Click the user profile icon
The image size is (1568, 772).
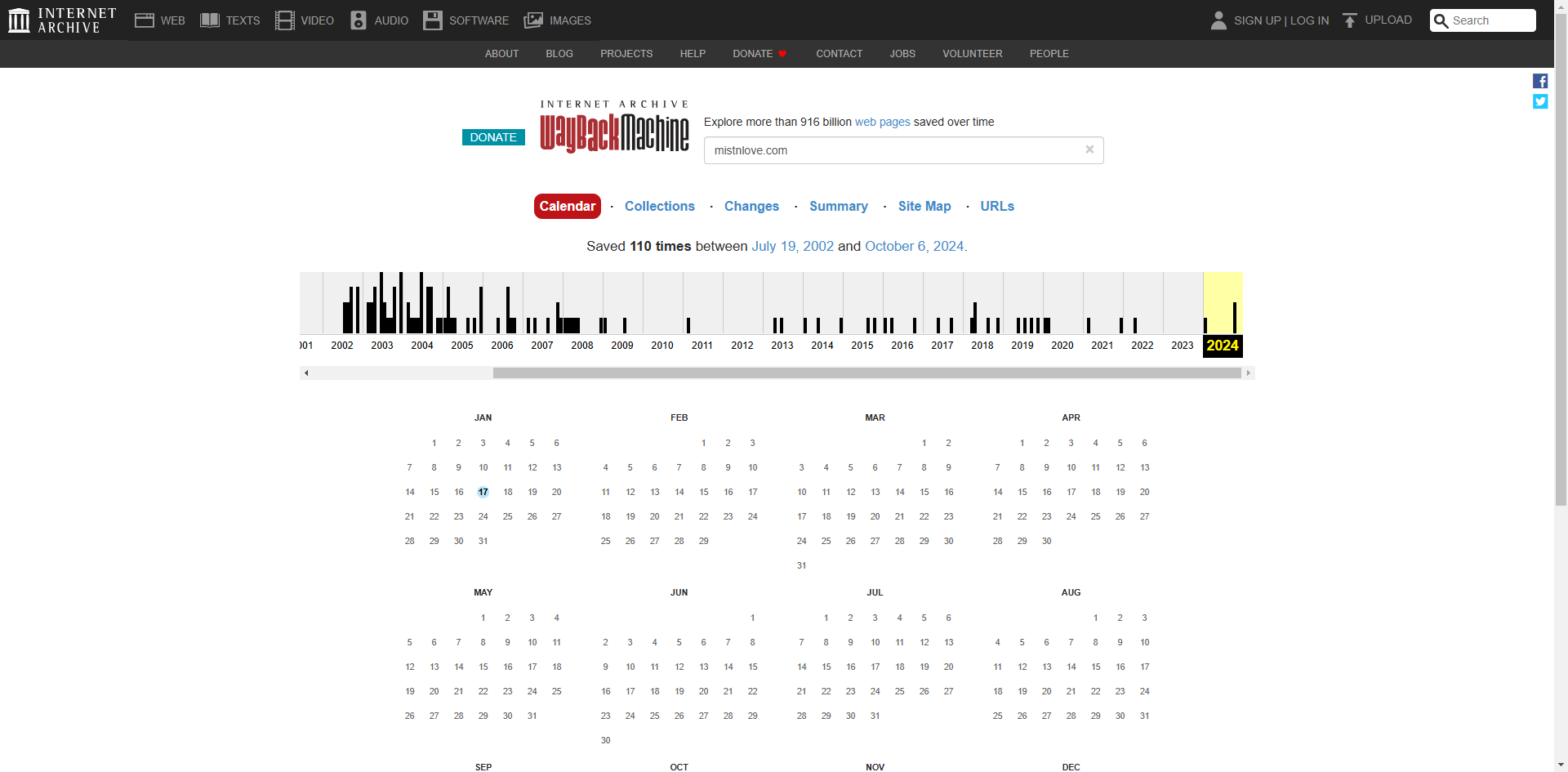tap(1218, 20)
